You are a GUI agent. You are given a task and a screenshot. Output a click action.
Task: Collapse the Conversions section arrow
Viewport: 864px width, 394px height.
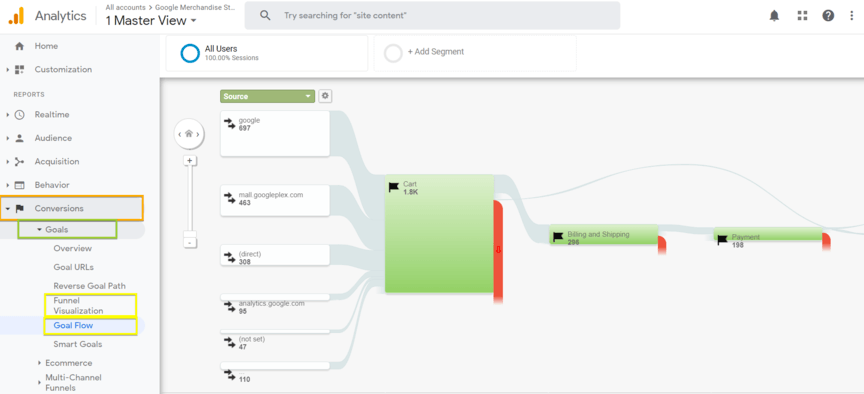8,208
